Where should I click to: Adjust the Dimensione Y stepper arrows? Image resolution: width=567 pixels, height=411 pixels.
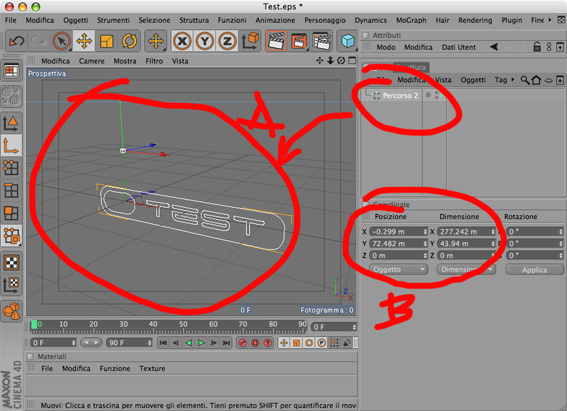pos(493,244)
